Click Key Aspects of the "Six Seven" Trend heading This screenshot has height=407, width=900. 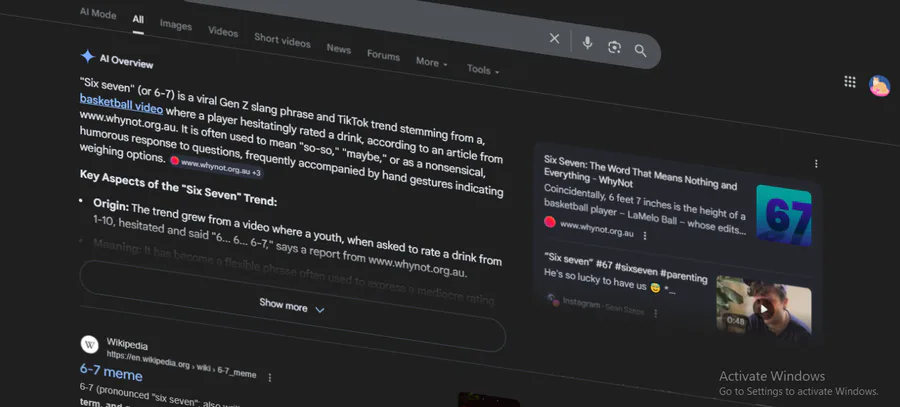(x=179, y=188)
